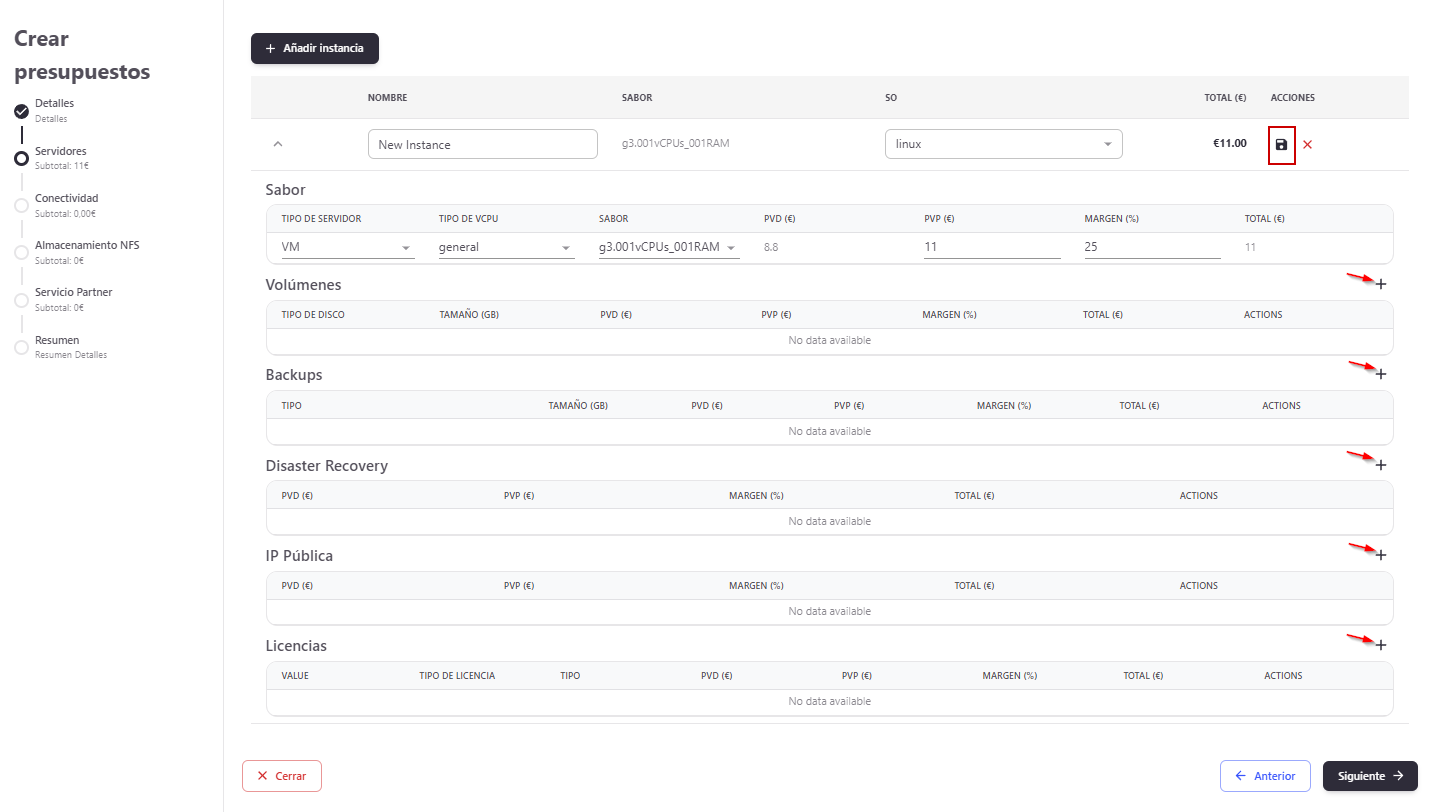Click the save icon for New Instance

[x=1281, y=145]
